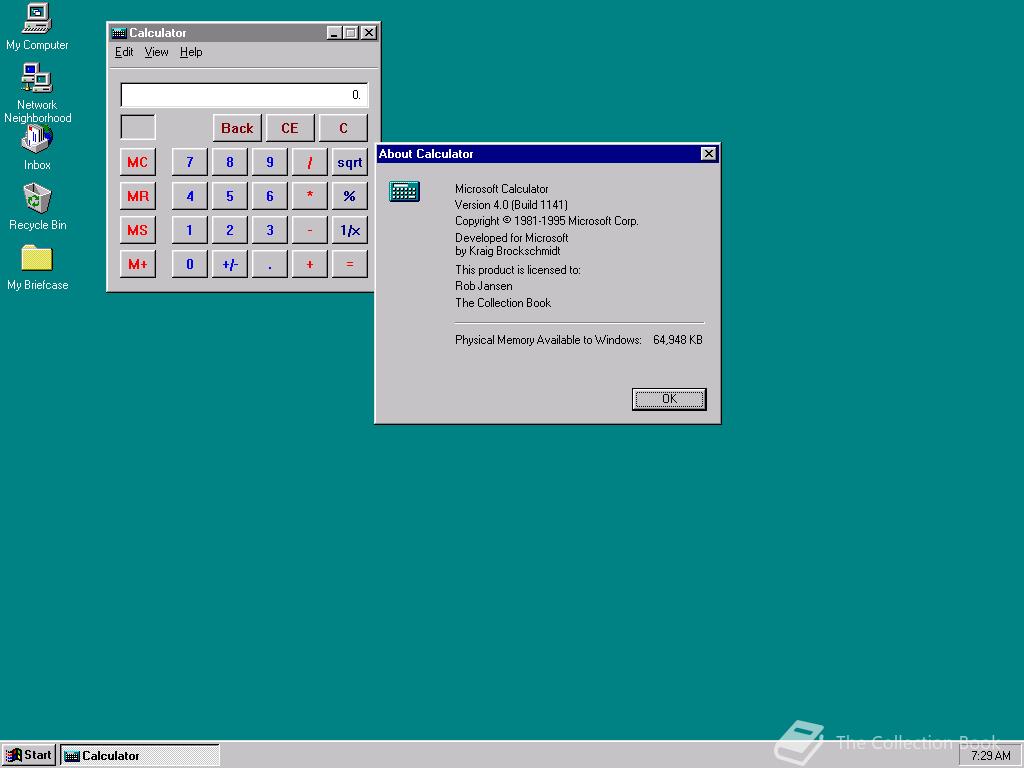This screenshot has width=1024, height=768.
Task: Click the decimal point key
Action: (270, 264)
